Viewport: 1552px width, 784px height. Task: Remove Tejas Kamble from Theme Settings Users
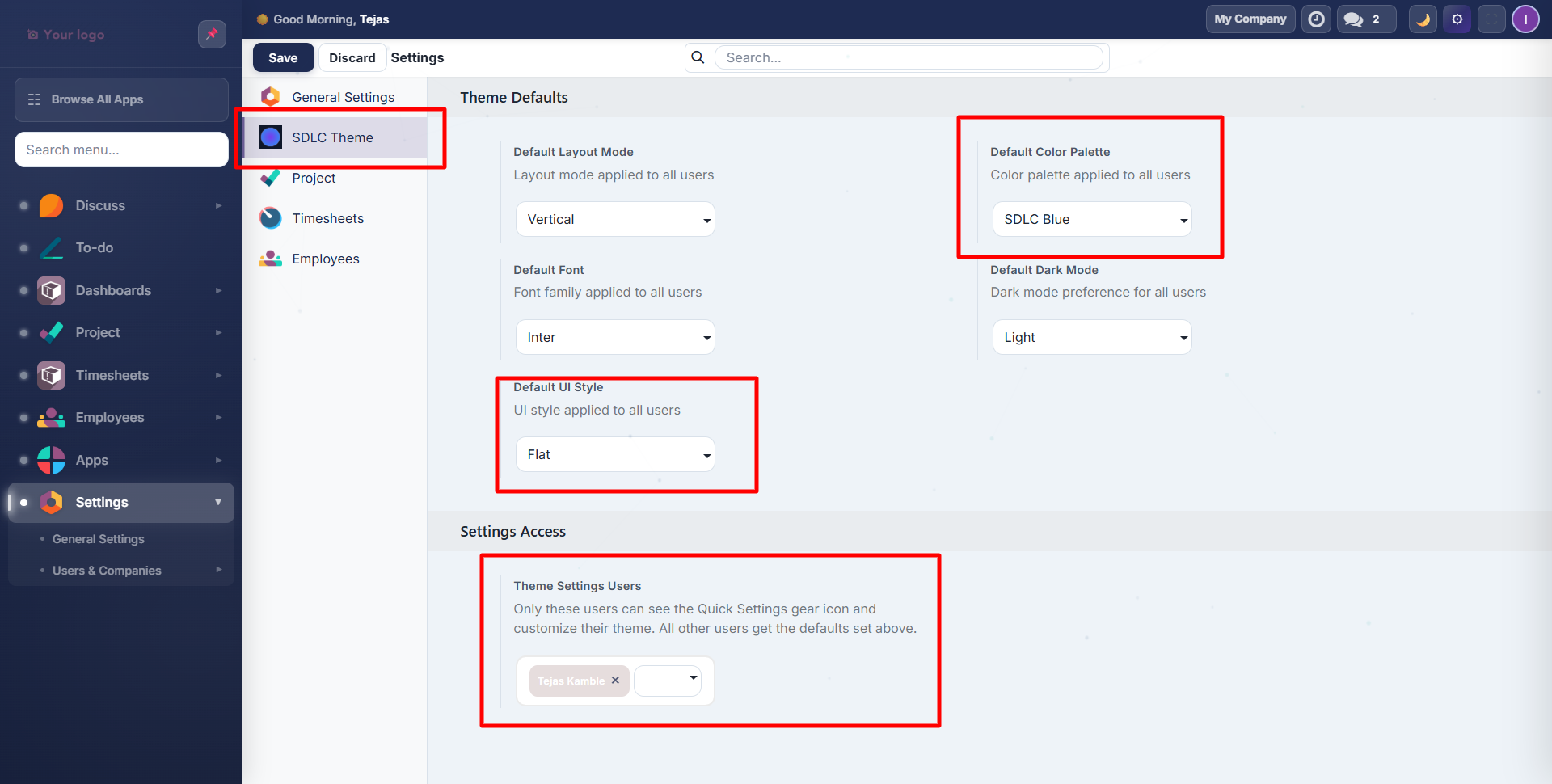pos(616,681)
